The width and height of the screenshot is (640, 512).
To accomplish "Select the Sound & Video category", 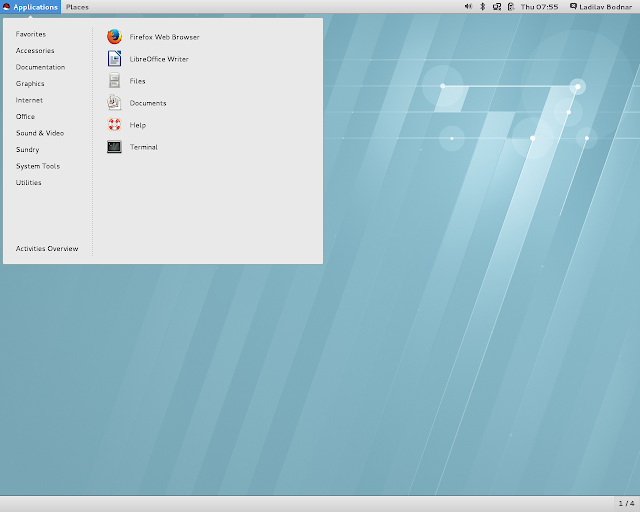I will coord(40,133).
